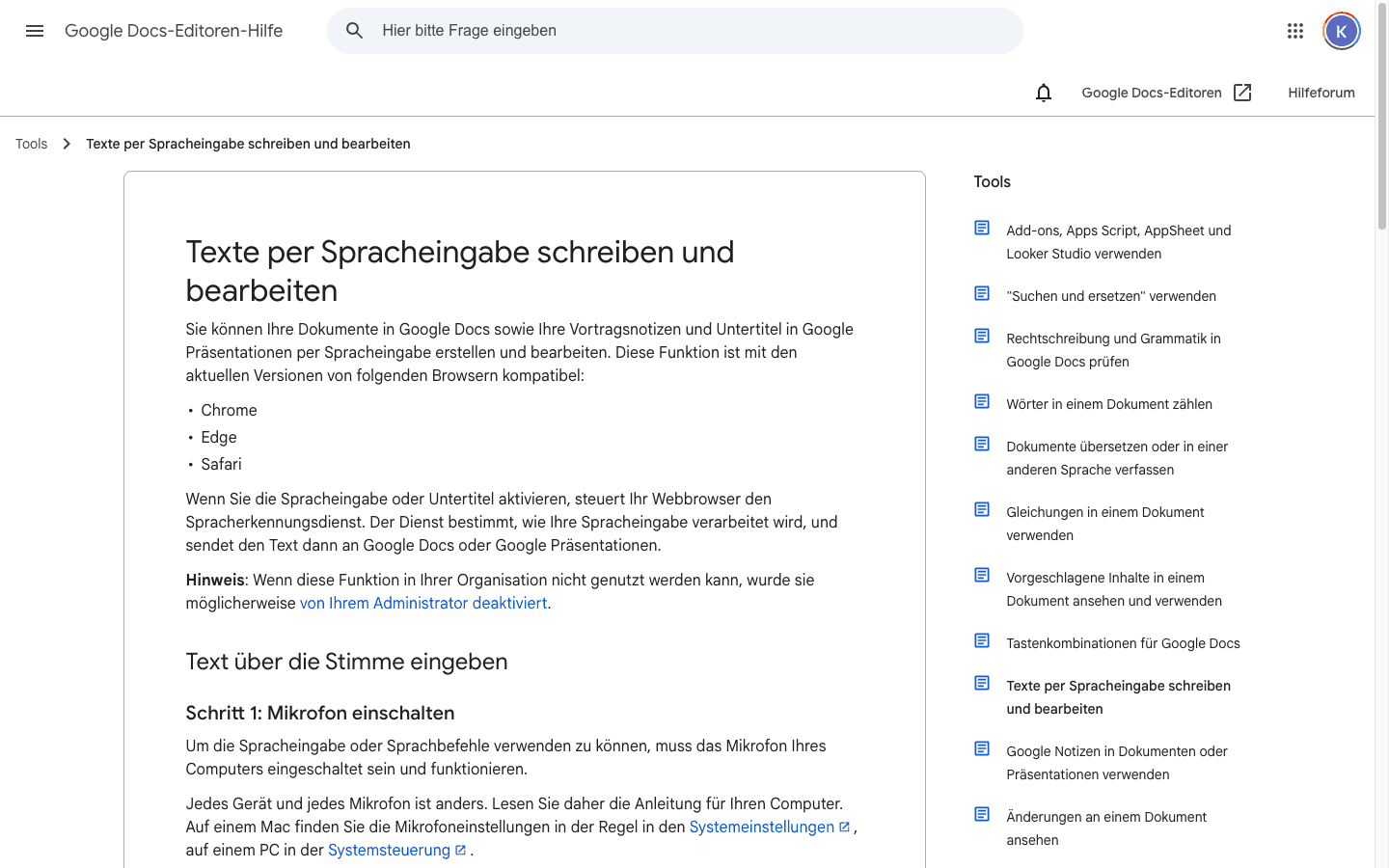Open the von Ihrem Administrator deaktiviert link
Viewport: 1389px width, 868px height.
tap(422, 603)
